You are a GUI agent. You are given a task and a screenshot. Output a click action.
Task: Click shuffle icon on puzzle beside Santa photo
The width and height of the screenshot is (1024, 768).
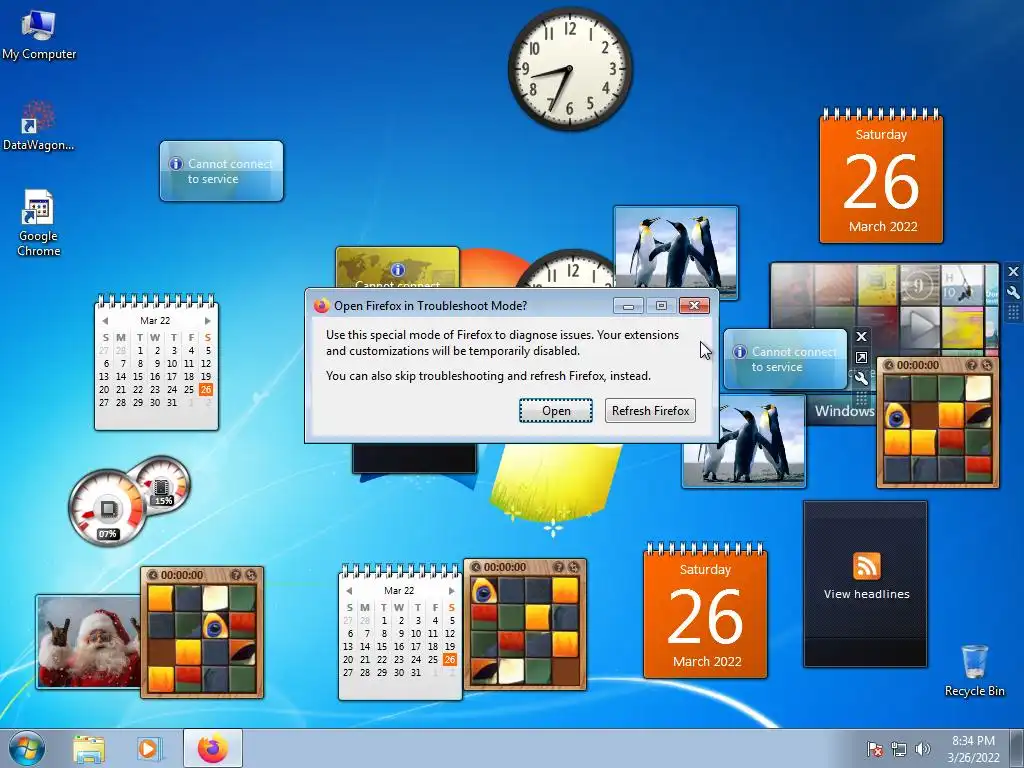pyautogui.click(x=251, y=575)
